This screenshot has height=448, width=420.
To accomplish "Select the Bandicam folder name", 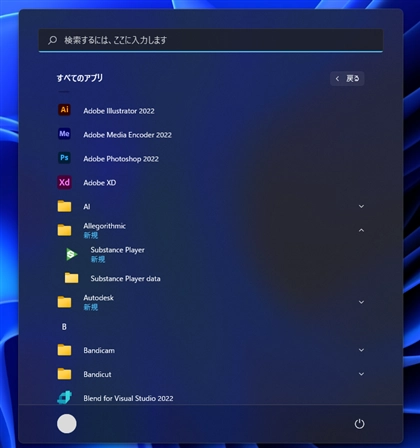I will (x=99, y=350).
